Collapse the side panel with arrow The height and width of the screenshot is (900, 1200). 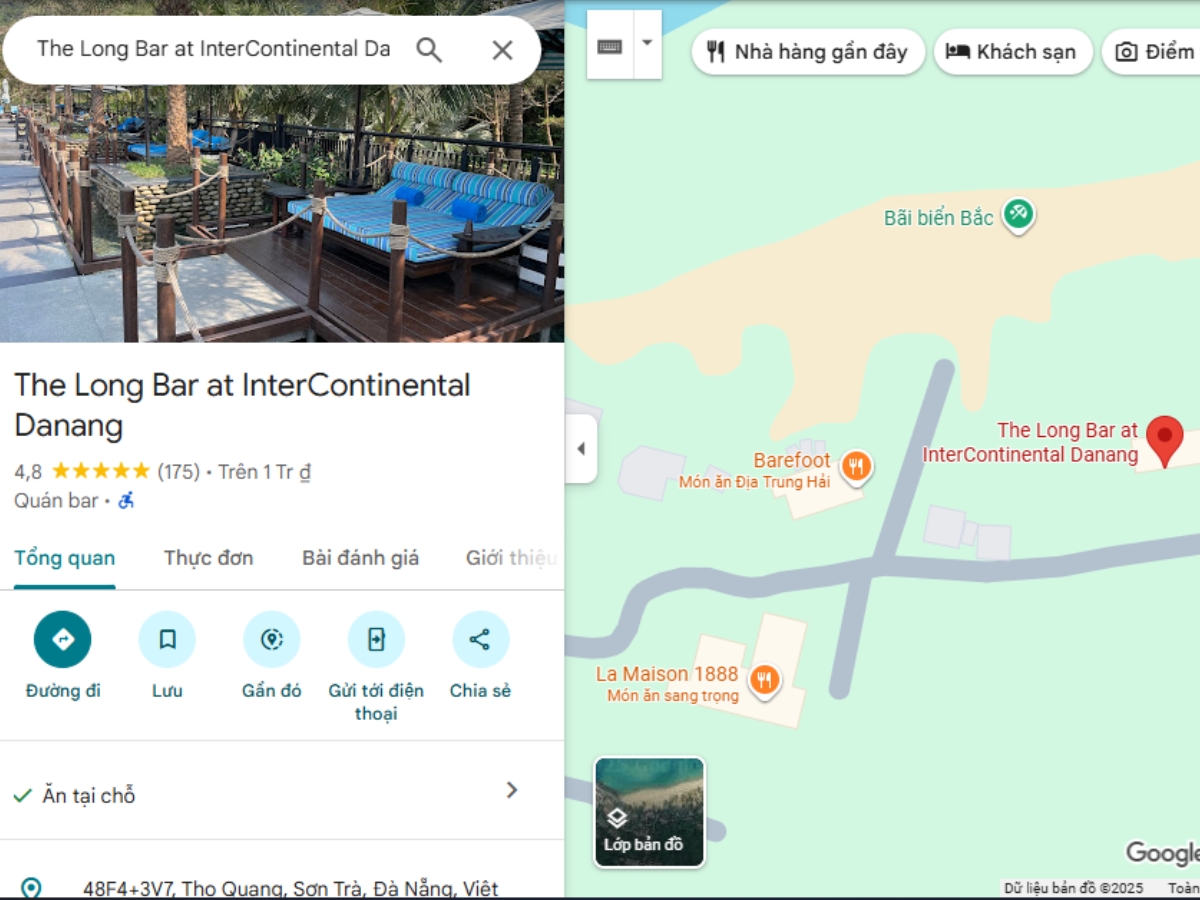point(581,449)
